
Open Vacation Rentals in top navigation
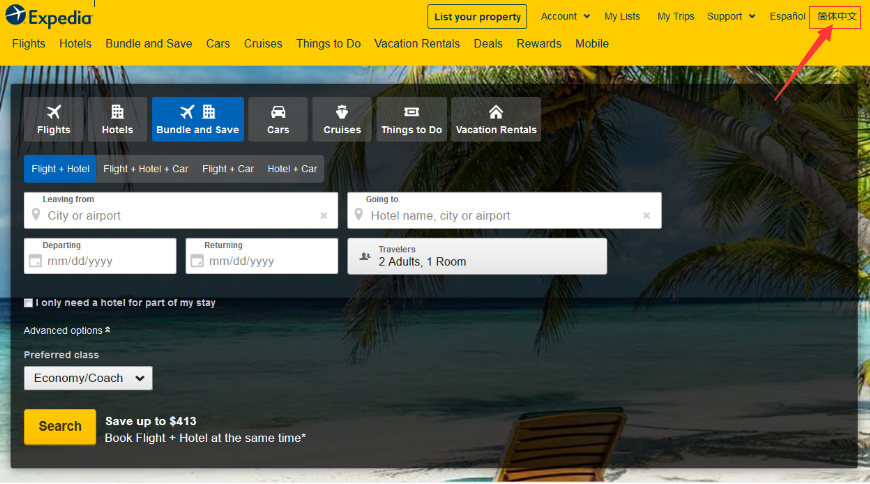pyautogui.click(x=417, y=44)
